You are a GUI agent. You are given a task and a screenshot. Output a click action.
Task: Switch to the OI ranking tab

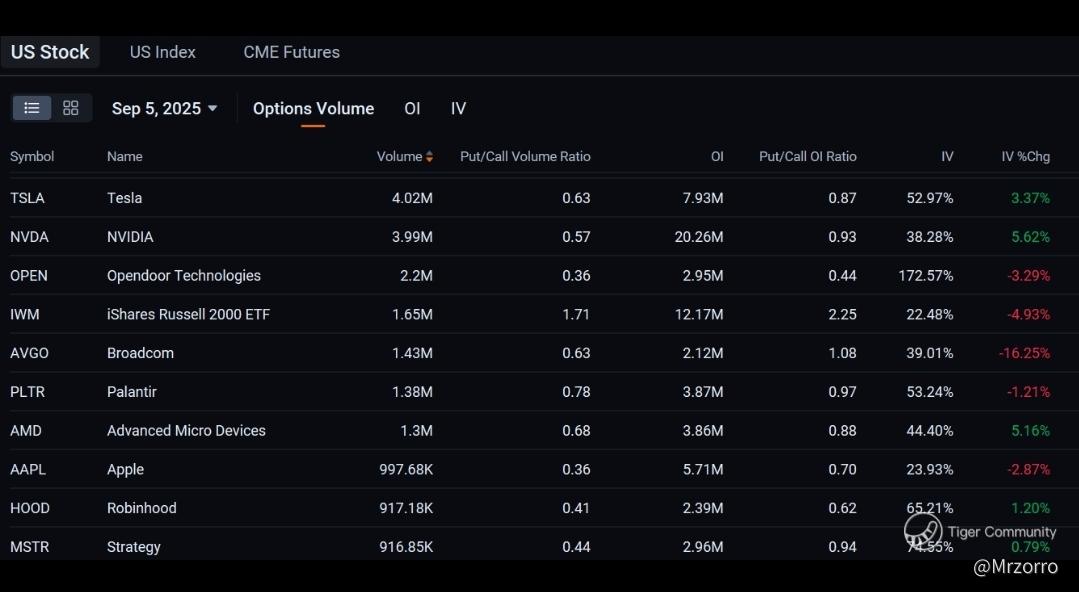coord(412,108)
